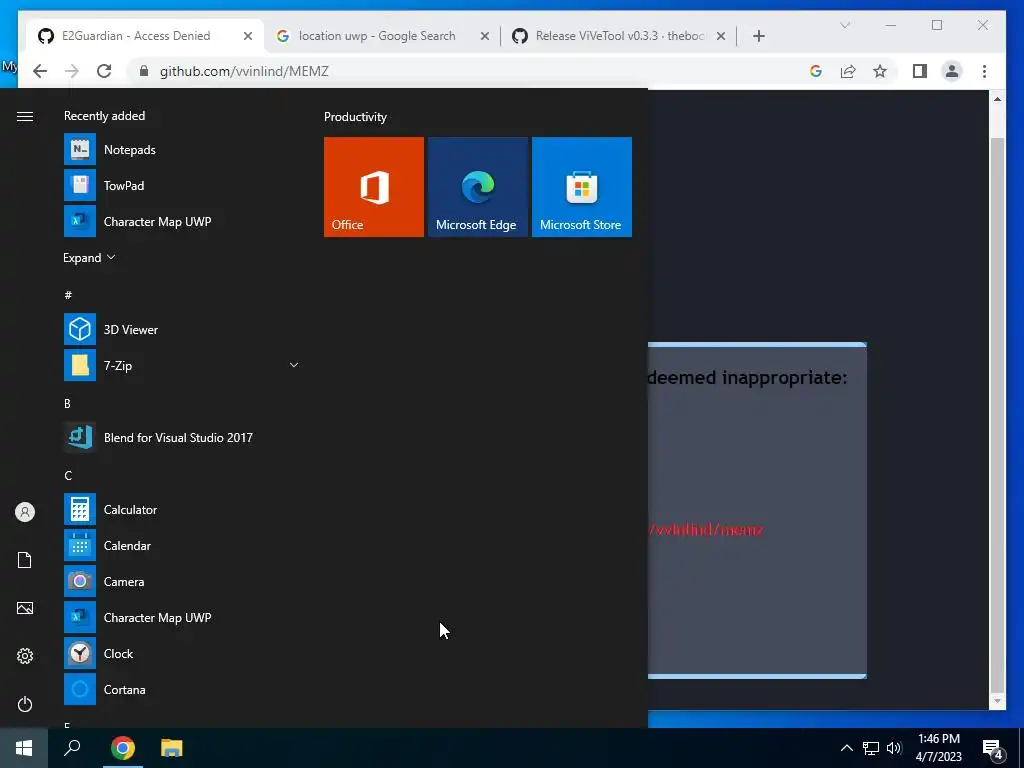Open taskbar Search magnifier
This screenshot has width=1024, height=768.
(x=72, y=748)
